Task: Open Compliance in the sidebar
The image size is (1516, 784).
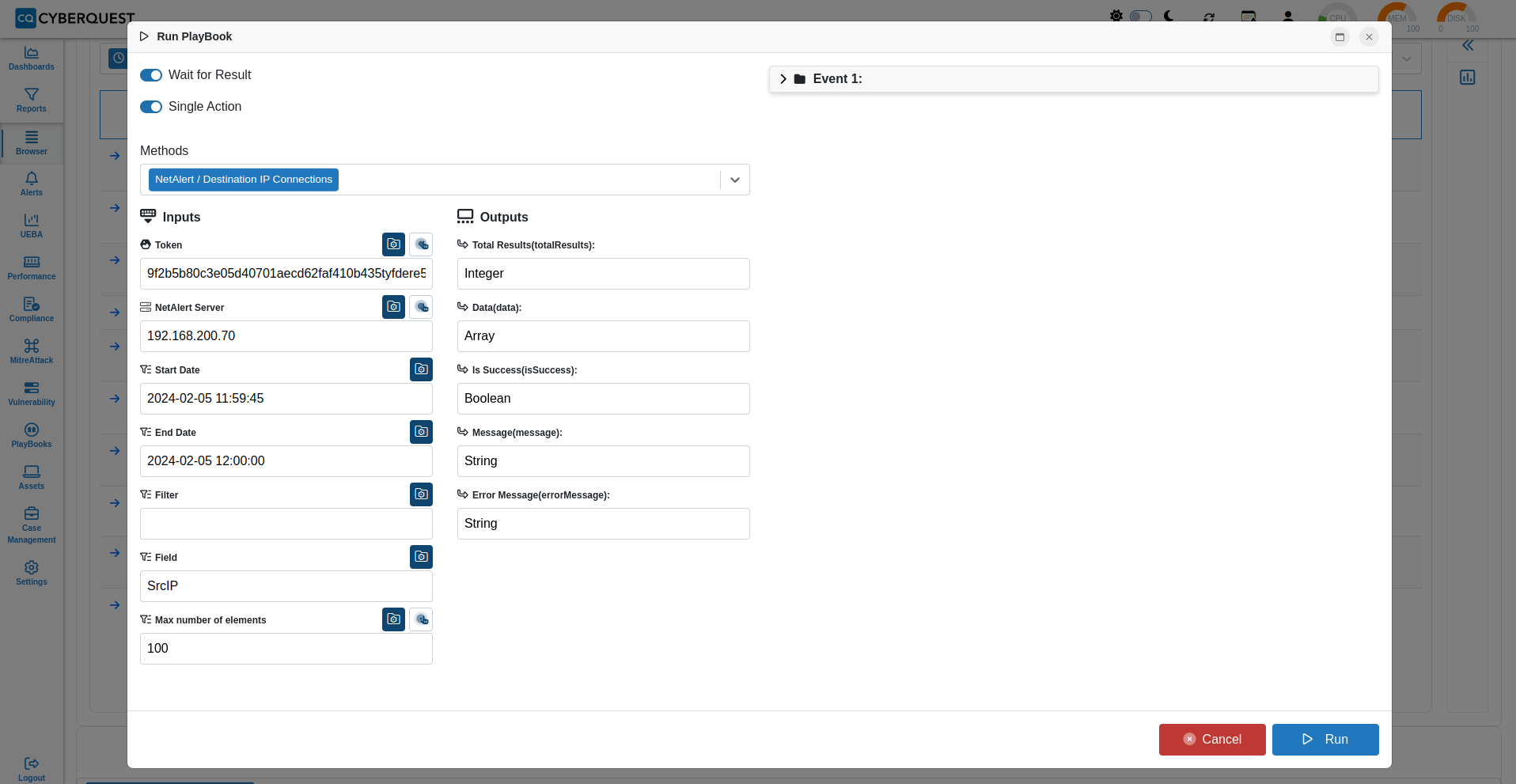Action: pyautogui.click(x=32, y=310)
